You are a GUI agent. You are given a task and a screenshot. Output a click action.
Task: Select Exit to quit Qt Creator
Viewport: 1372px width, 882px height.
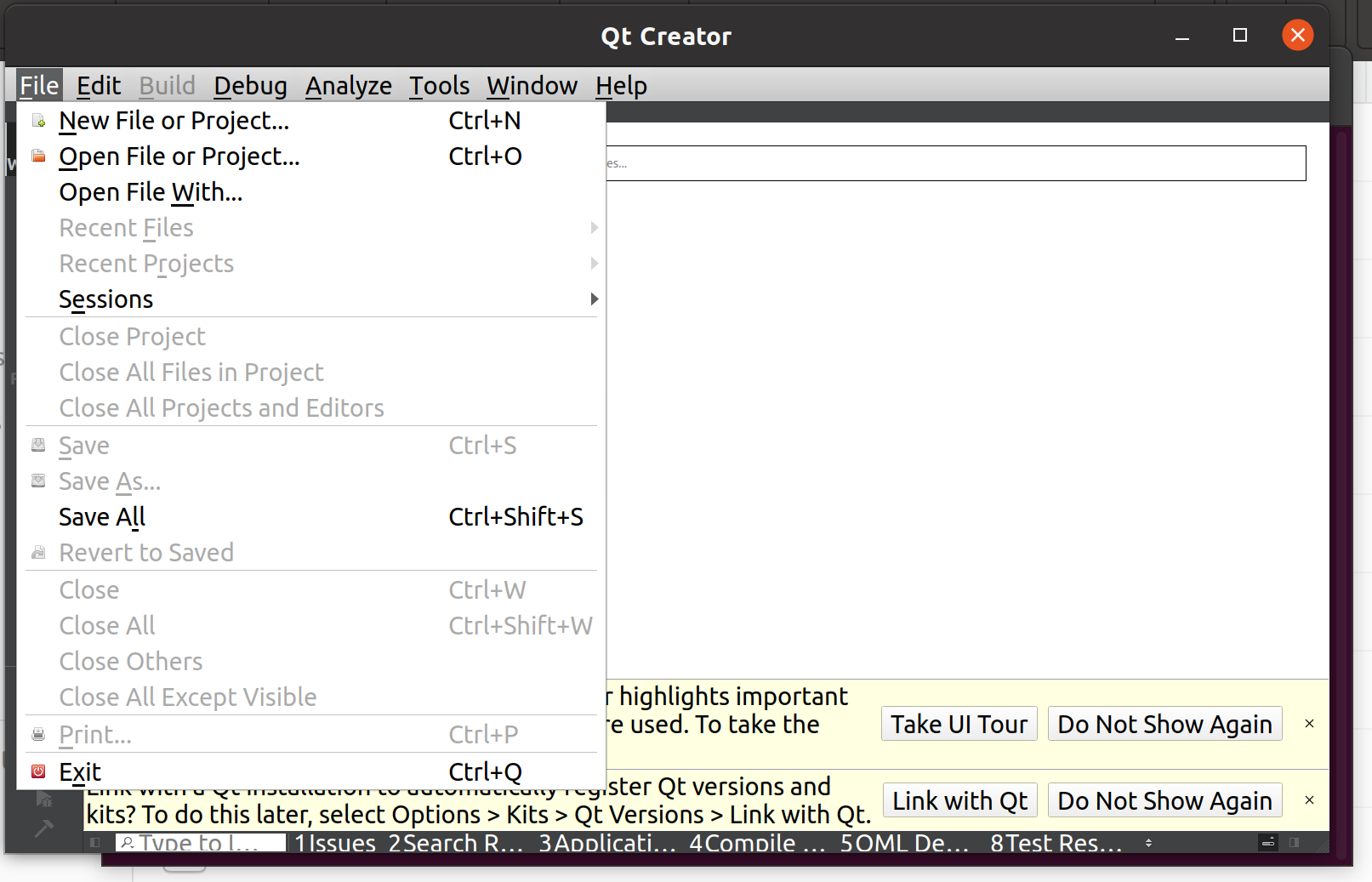point(311,771)
